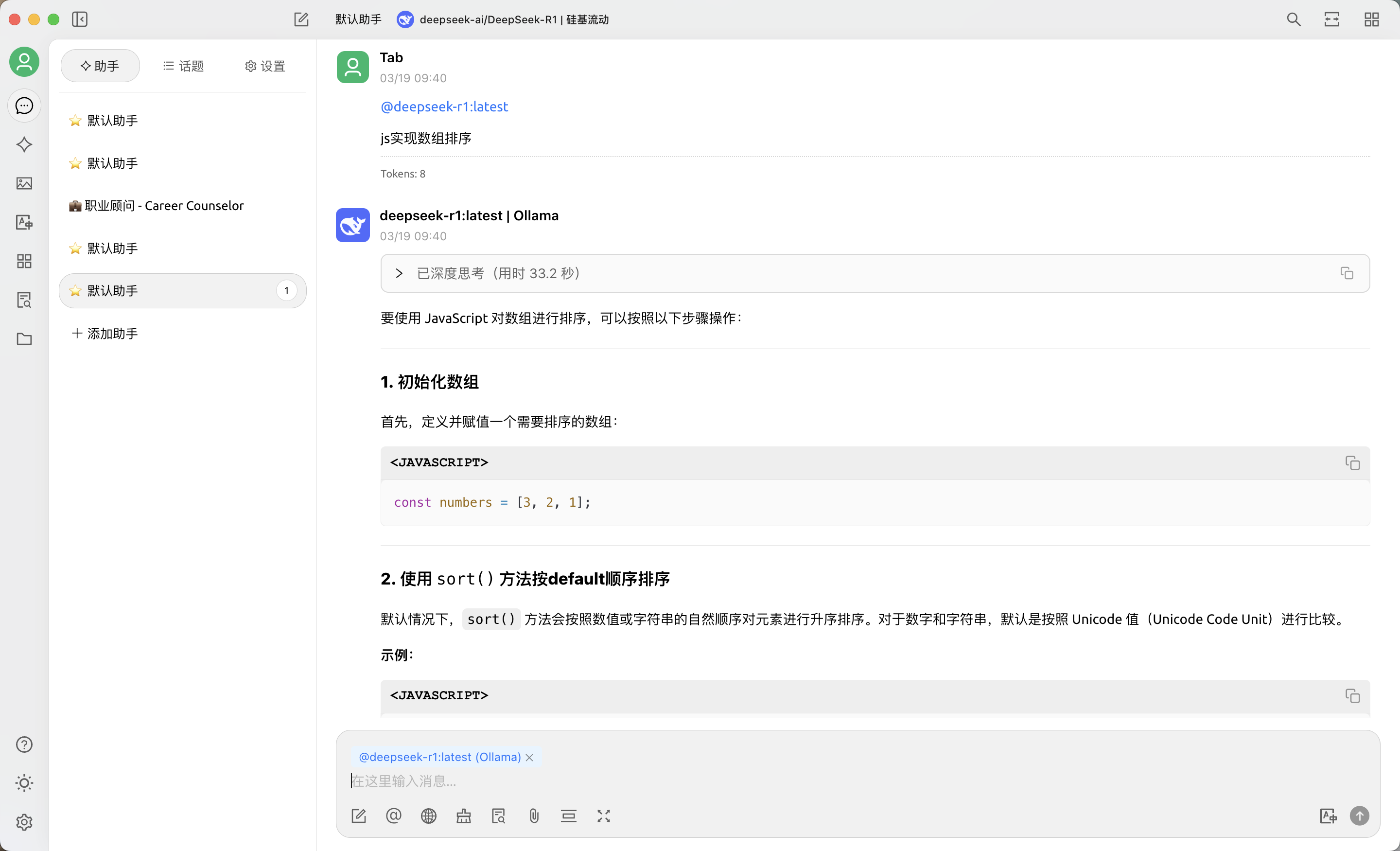Switch to the 助手 tab
The height and width of the screenshot is (851, 1400).
(100, 66)
